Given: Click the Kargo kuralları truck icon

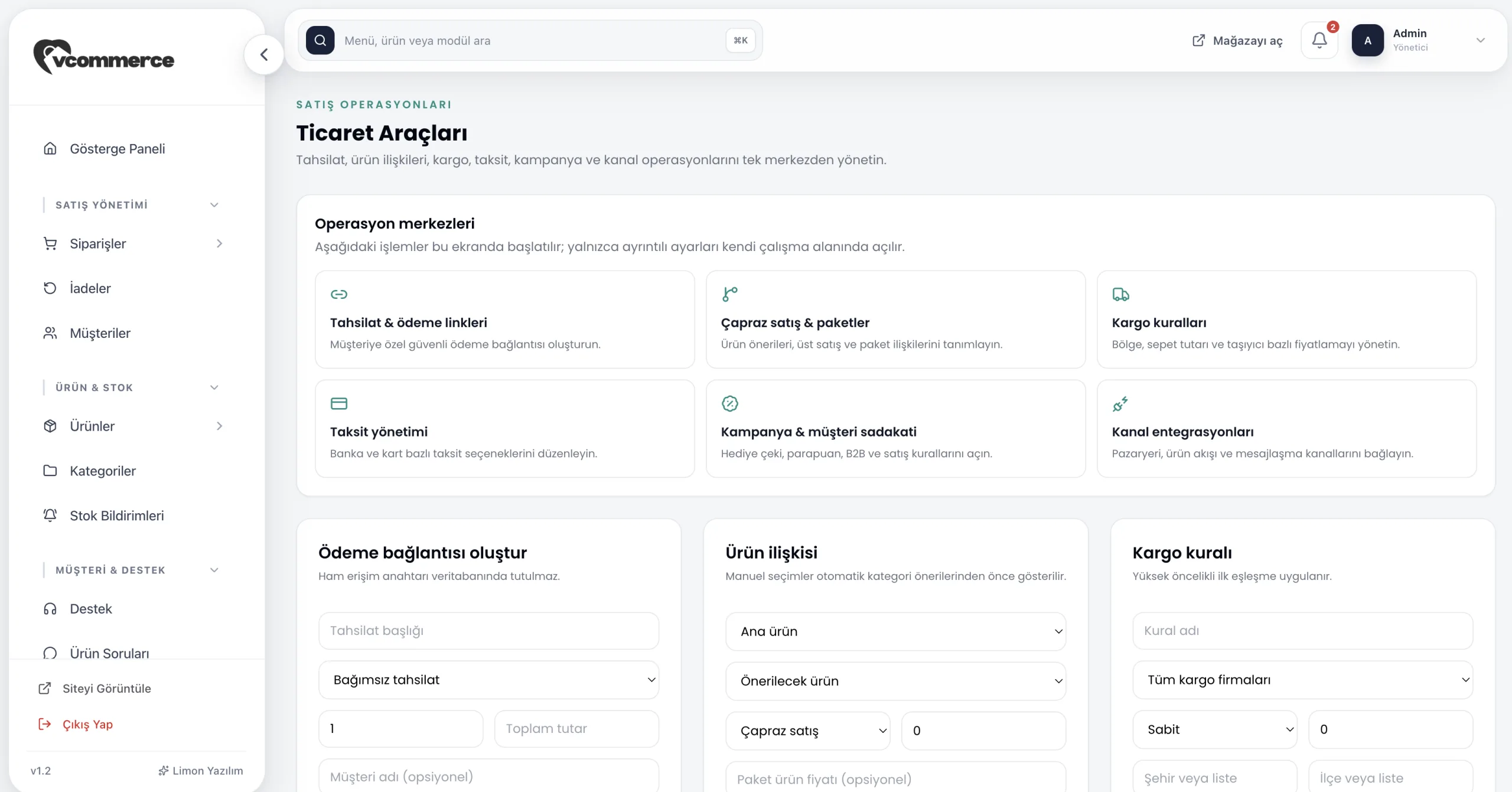Looking at the screenshot, I should point(1120,294).
